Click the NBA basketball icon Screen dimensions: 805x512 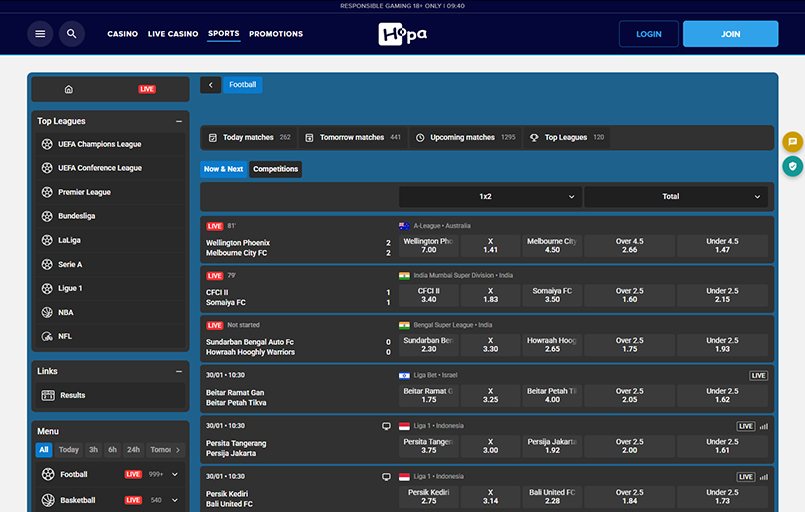tap(47, 312)
